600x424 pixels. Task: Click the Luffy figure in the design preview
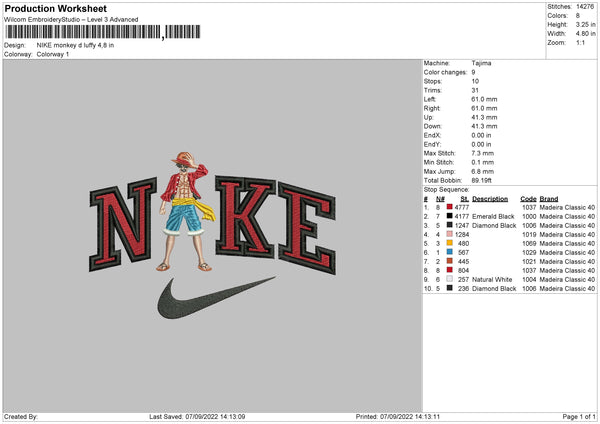pos(186,211)
